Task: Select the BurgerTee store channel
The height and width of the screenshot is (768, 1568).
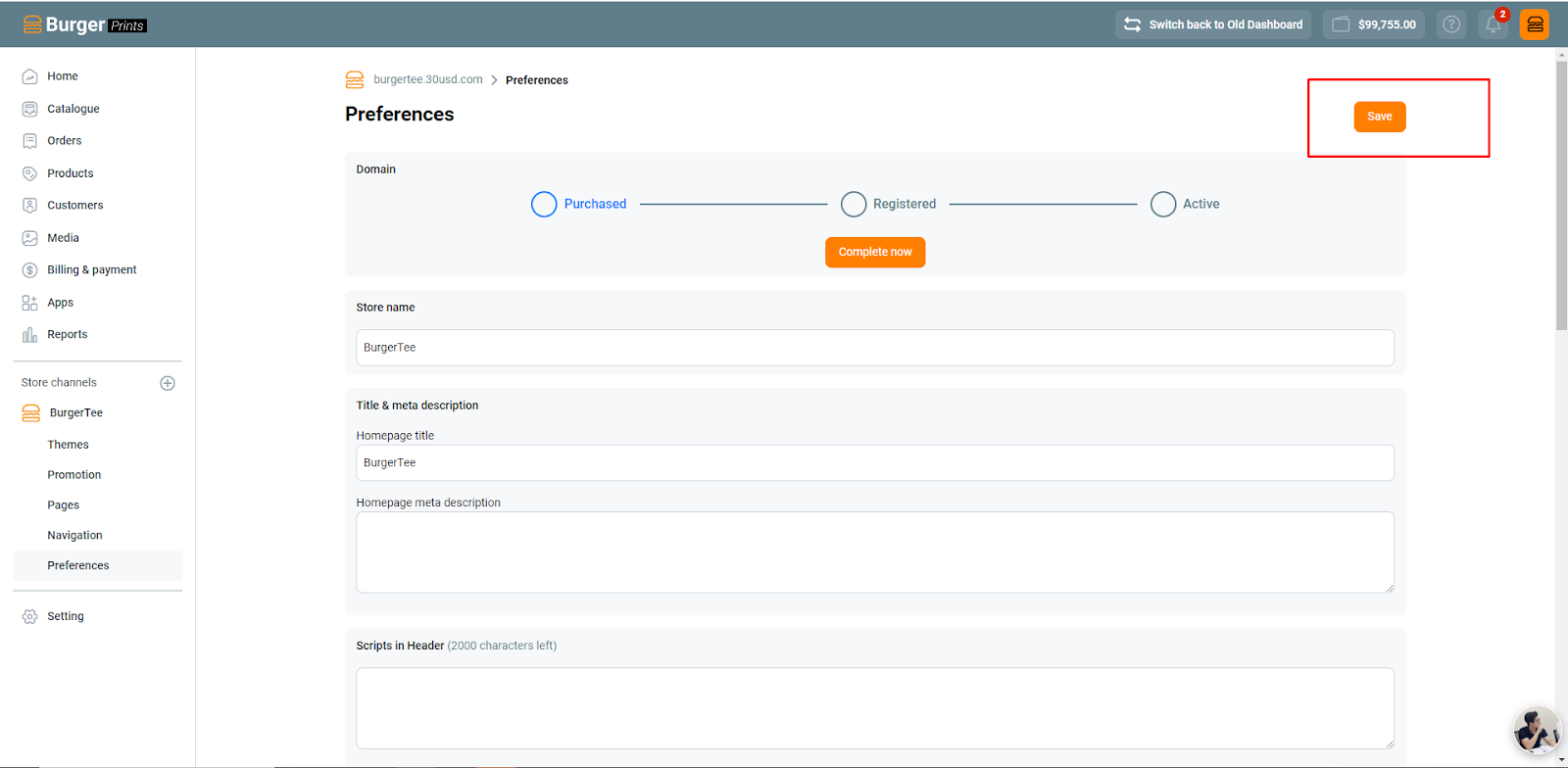Action: click(76, 413)
